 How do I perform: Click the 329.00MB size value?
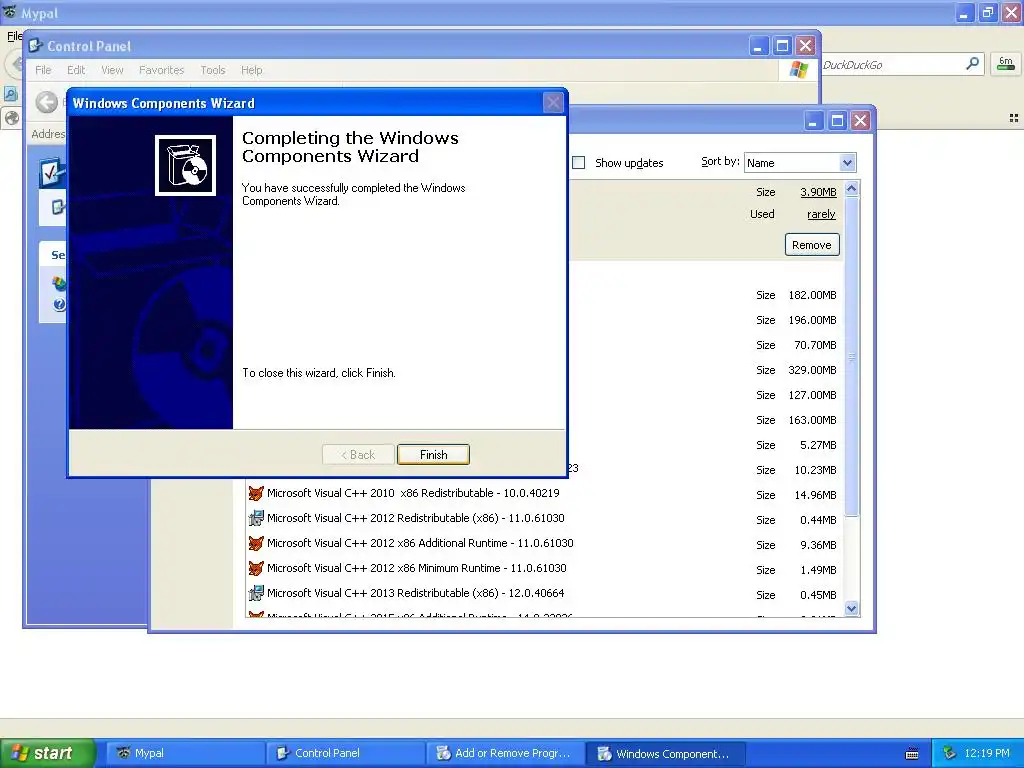click(812, 370)
